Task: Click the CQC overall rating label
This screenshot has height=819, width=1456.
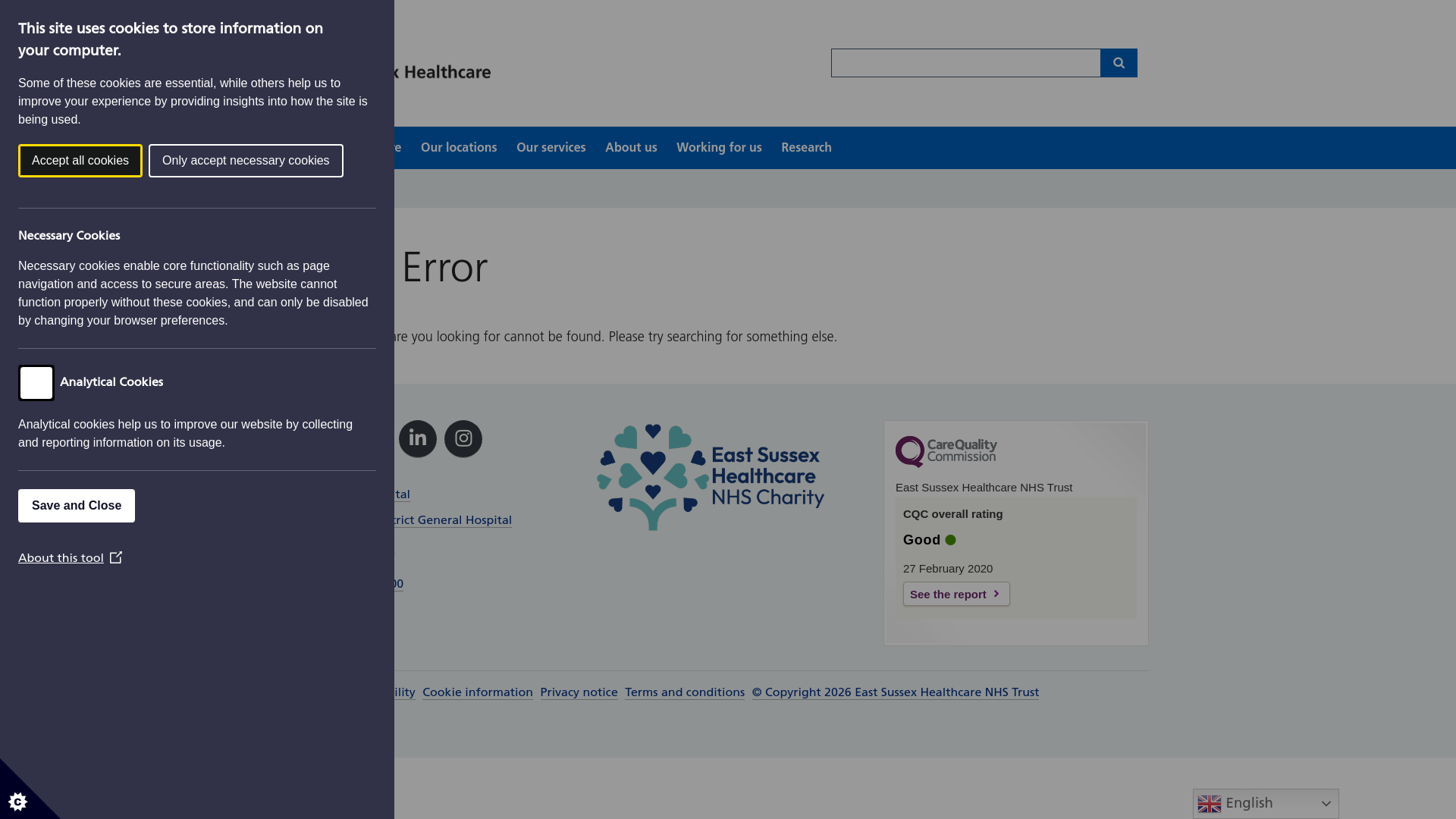Action: pyautogui.click(x=952, y=514)
